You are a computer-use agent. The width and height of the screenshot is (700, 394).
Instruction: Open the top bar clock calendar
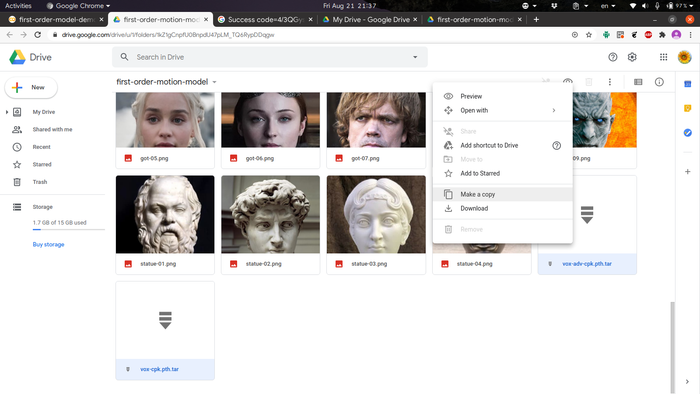(350, 6)
